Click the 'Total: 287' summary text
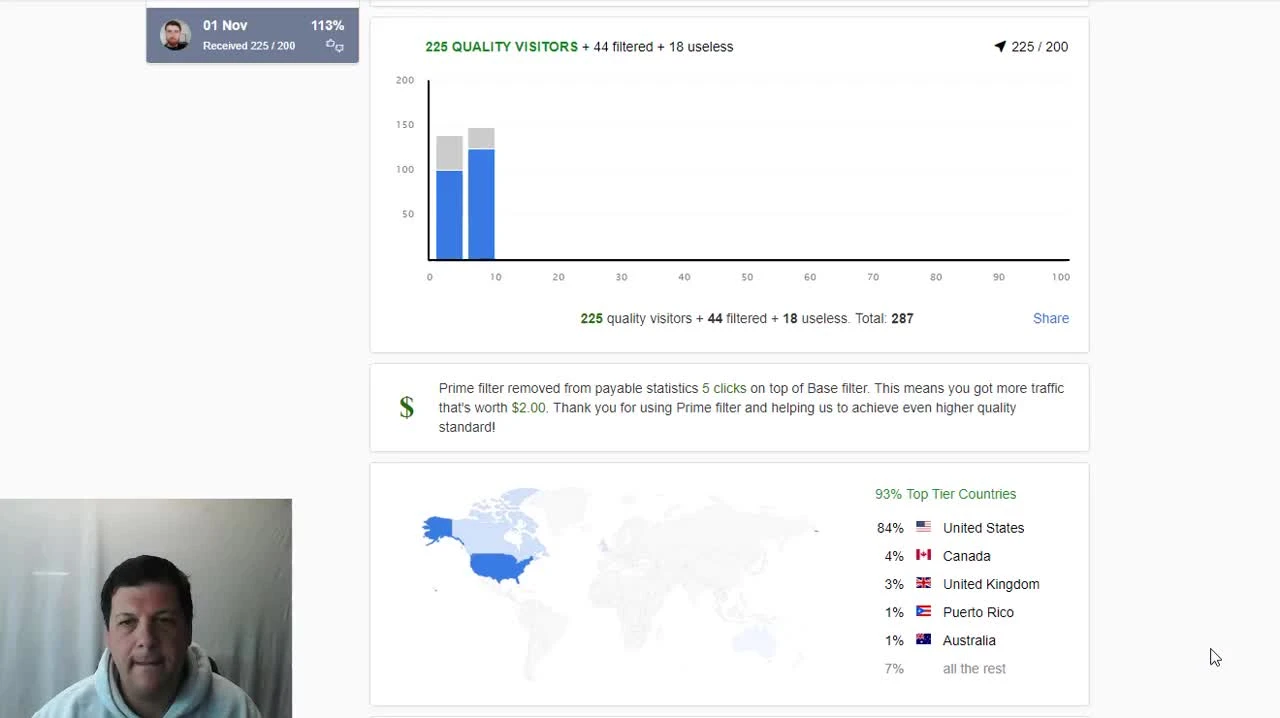 pos(884,318)
